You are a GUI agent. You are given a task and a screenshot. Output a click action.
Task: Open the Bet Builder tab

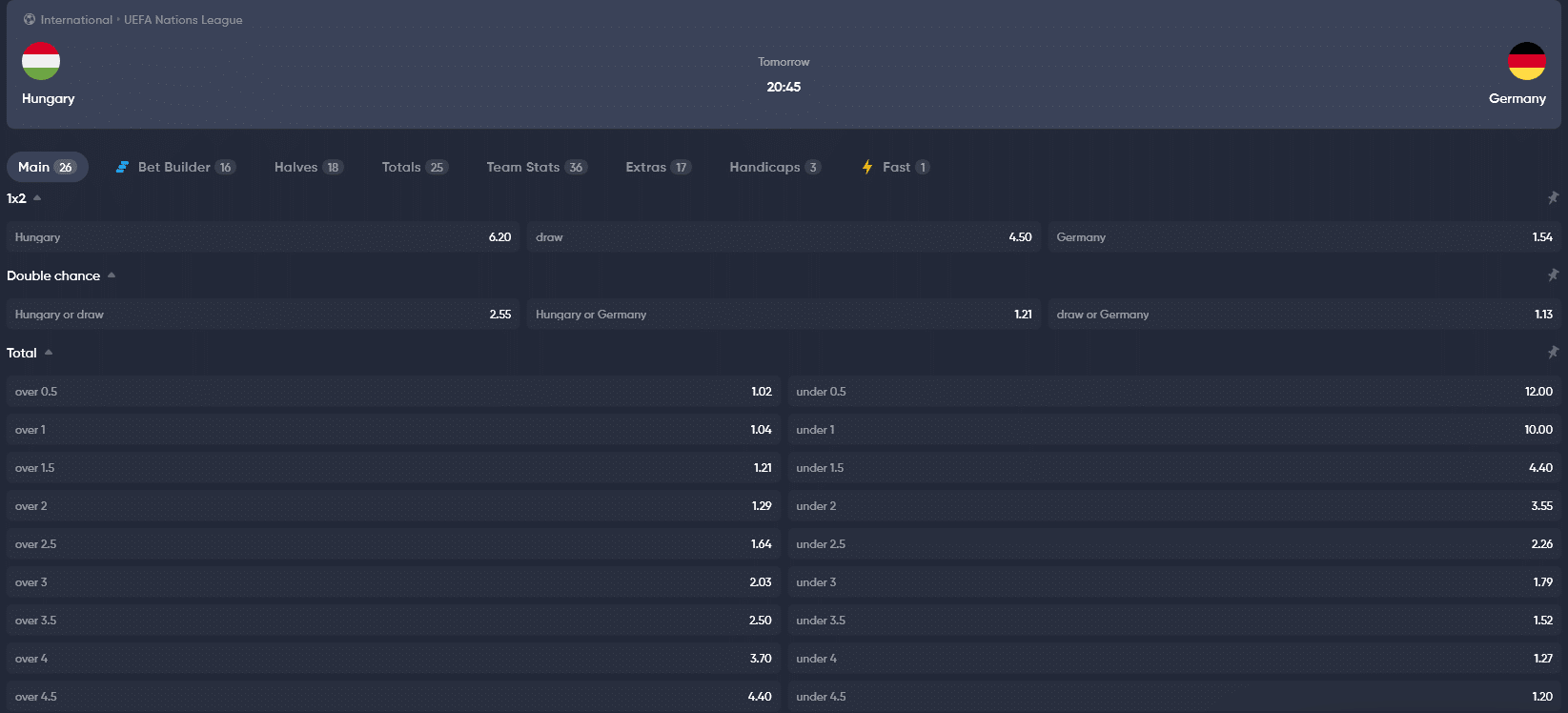point(175,167)
